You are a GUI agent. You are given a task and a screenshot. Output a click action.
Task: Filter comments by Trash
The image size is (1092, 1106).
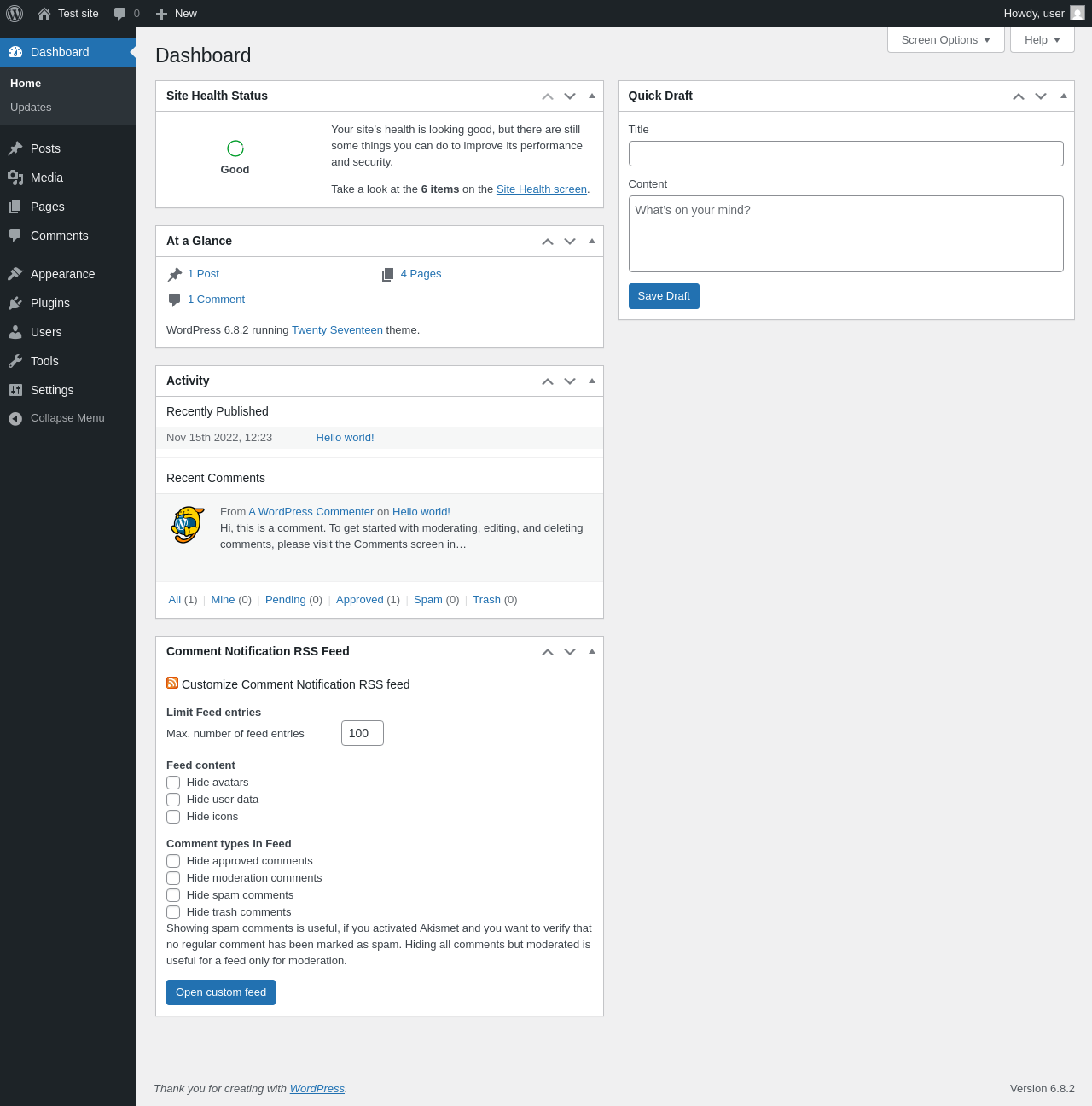(x=486, y=600)
